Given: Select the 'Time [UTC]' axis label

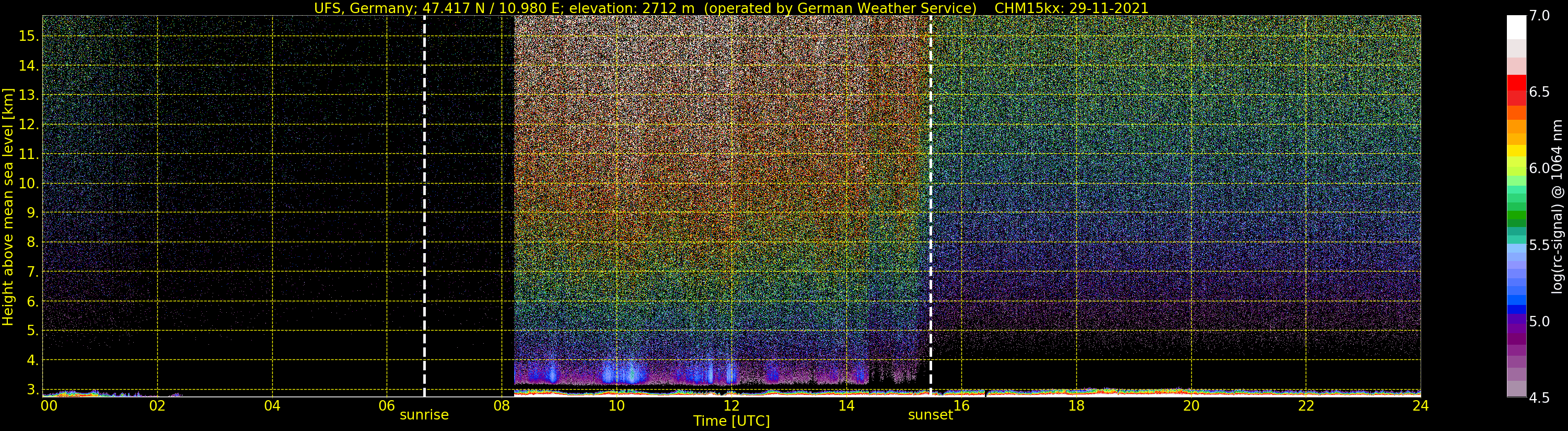Looking at the screenshot, I should 731,421.
